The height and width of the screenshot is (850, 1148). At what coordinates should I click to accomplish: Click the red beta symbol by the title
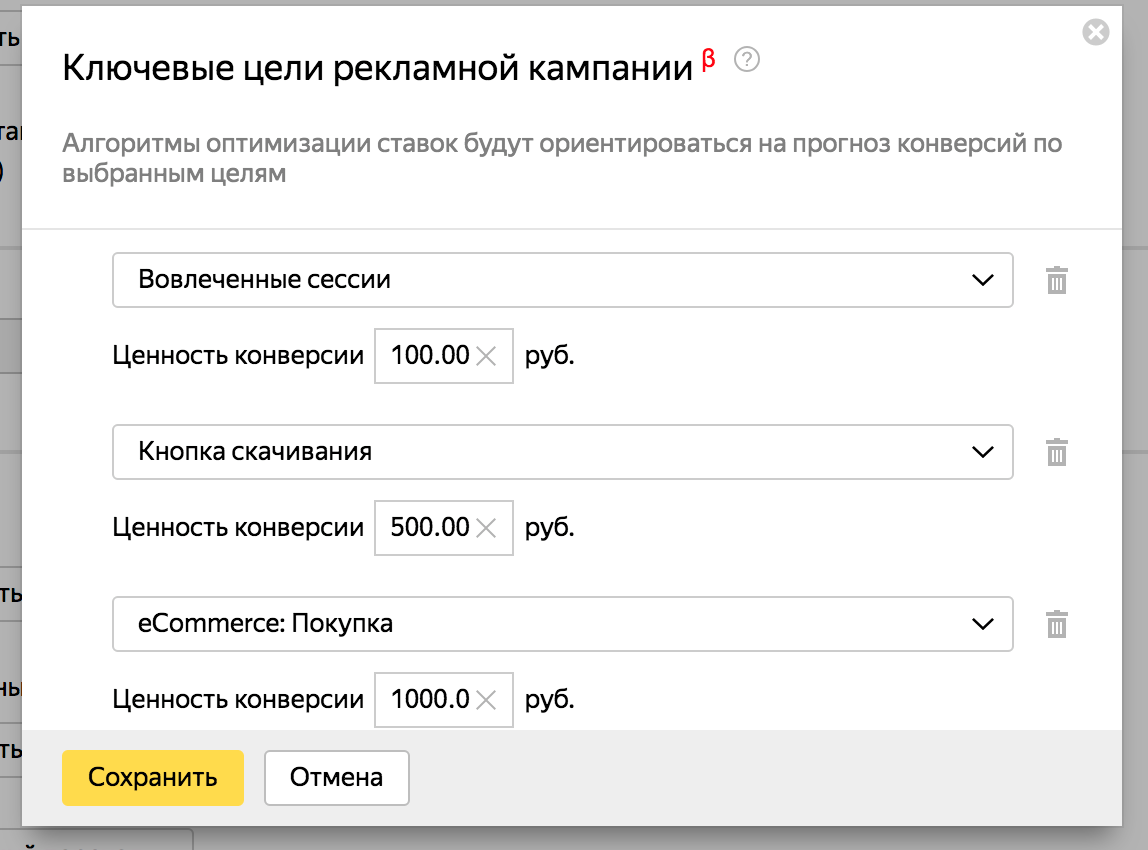(709, 60)
